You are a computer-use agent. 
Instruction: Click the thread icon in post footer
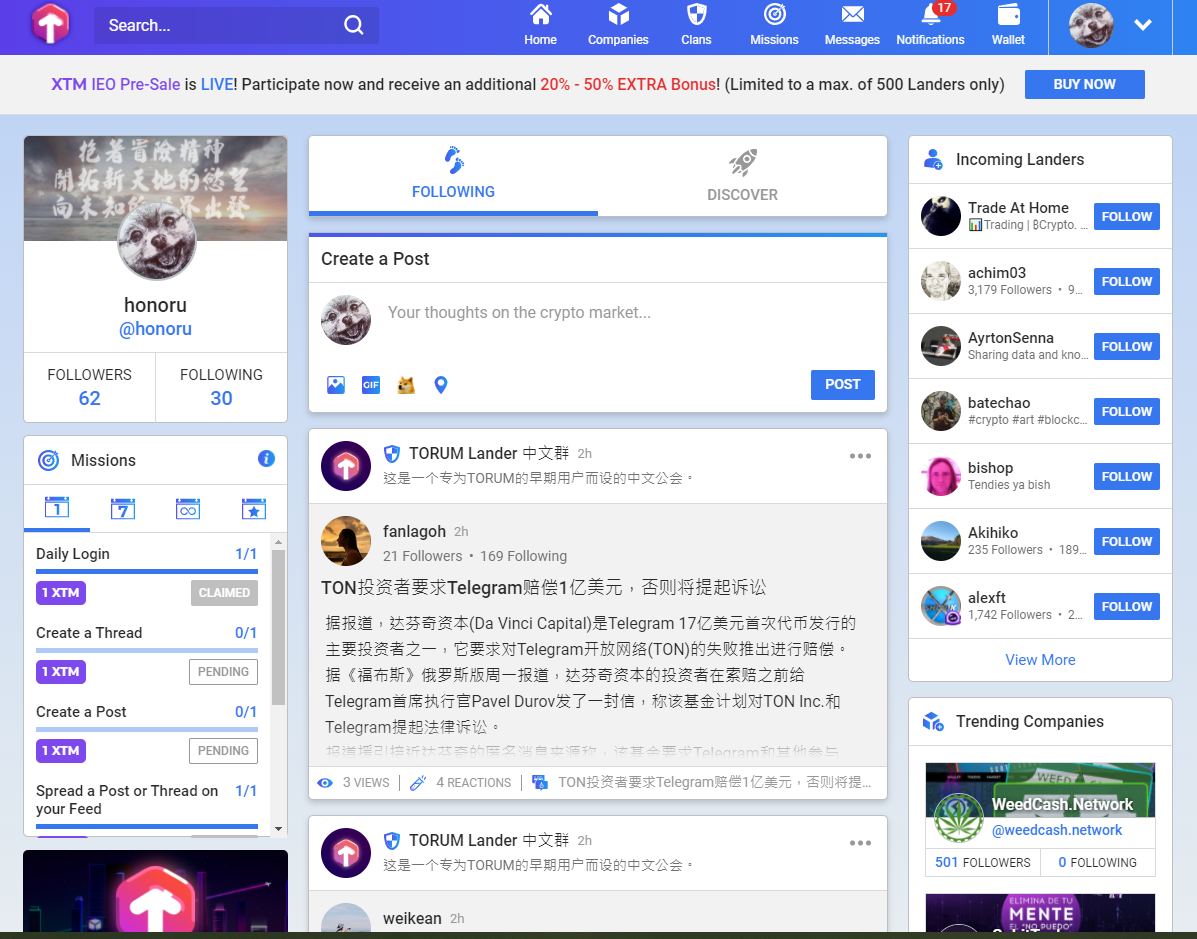pyautogui.click(x=540, y=782)
